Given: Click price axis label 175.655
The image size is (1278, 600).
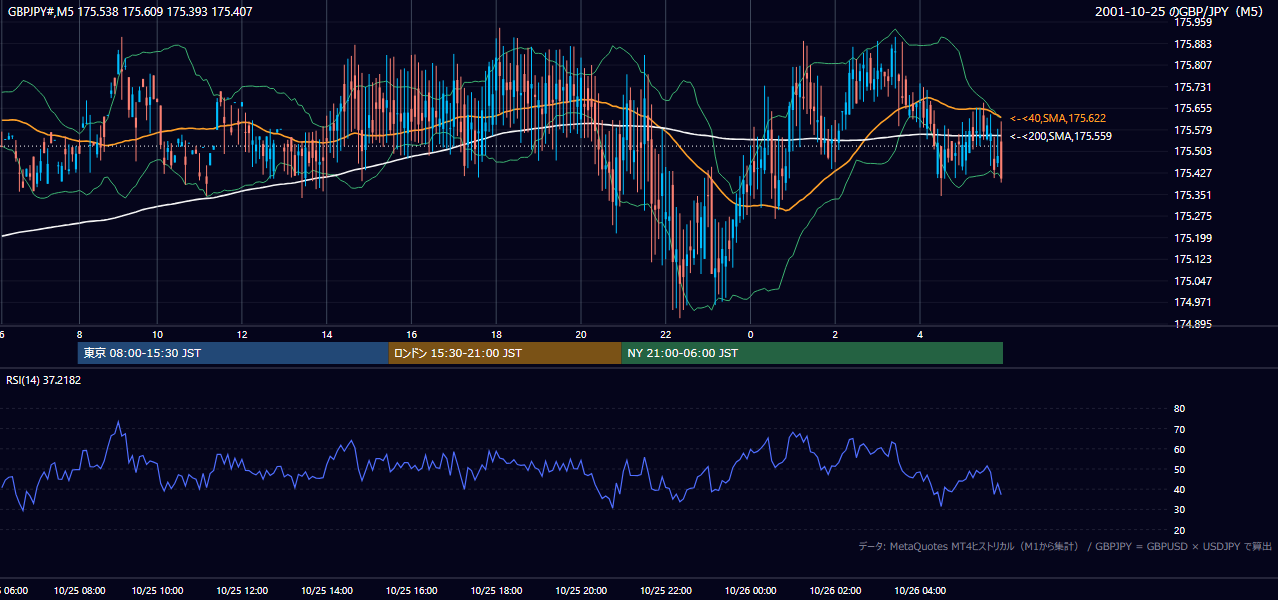Looking at the screenshot, I should [1193, 108].
